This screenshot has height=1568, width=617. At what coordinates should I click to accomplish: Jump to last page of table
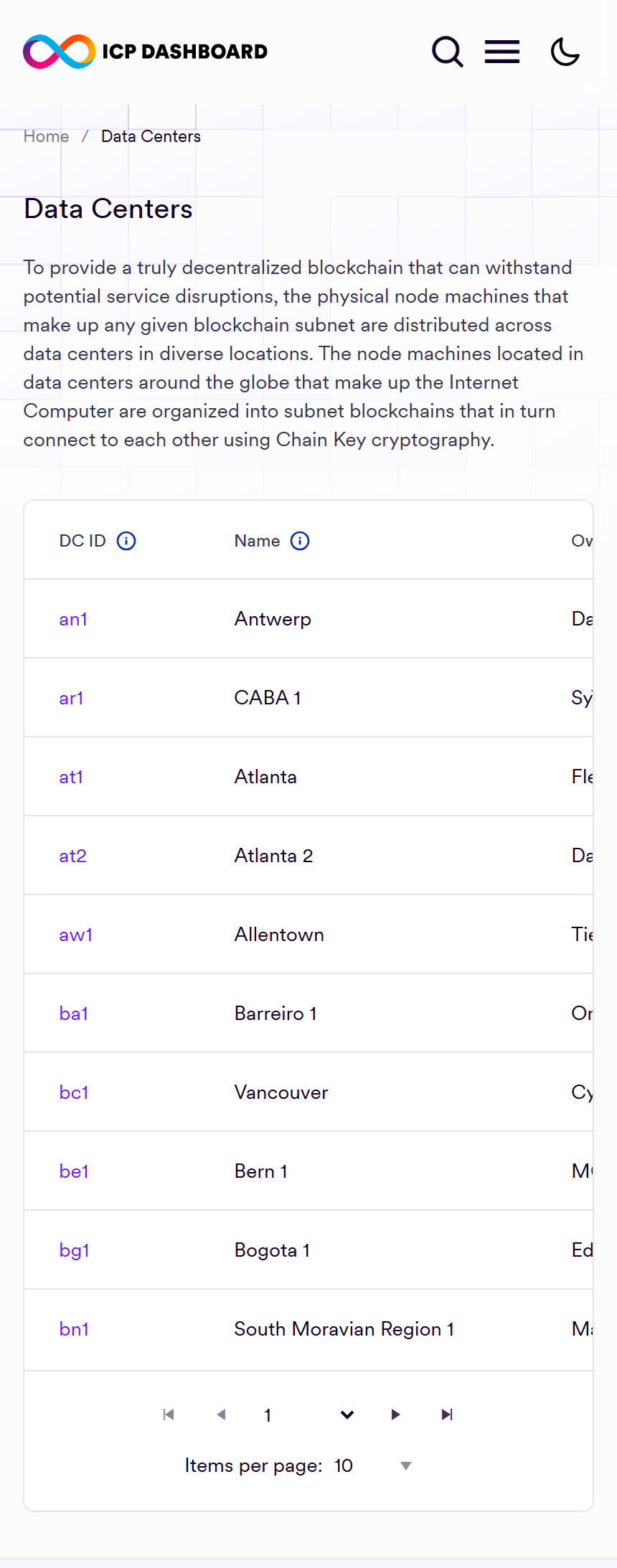tap(447, 1414)
